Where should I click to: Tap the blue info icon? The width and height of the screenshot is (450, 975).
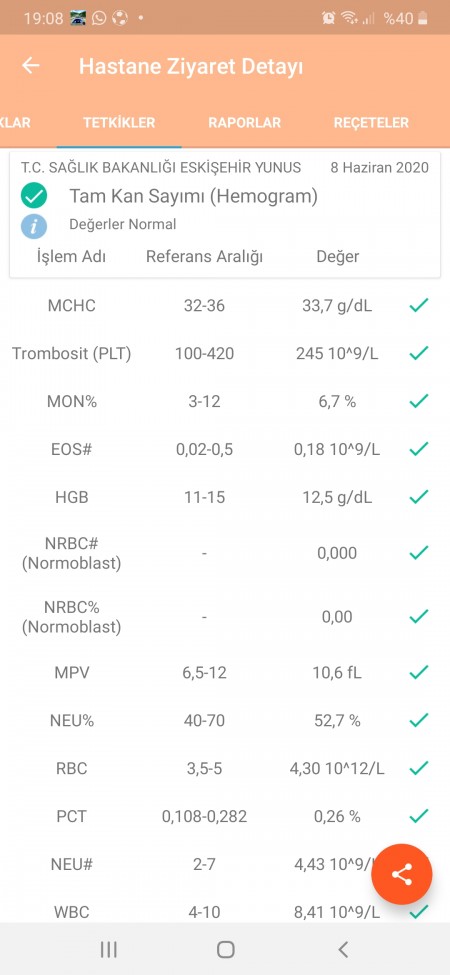(x=34, y=226)
